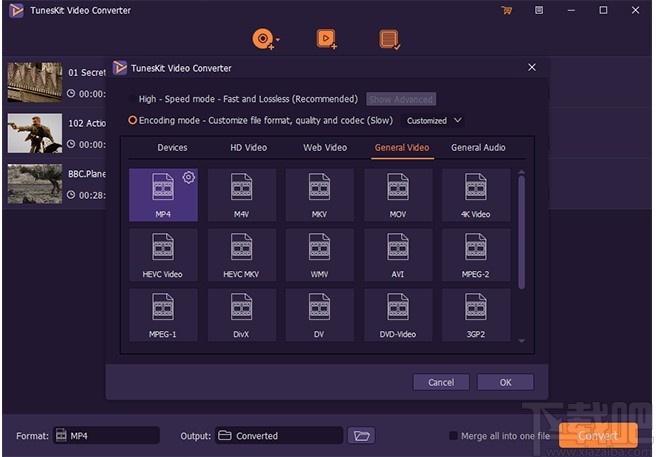This screenshot has height=457, width=656.
Task: Click the scroll up arrow of format list
Action: coord(521,172)
